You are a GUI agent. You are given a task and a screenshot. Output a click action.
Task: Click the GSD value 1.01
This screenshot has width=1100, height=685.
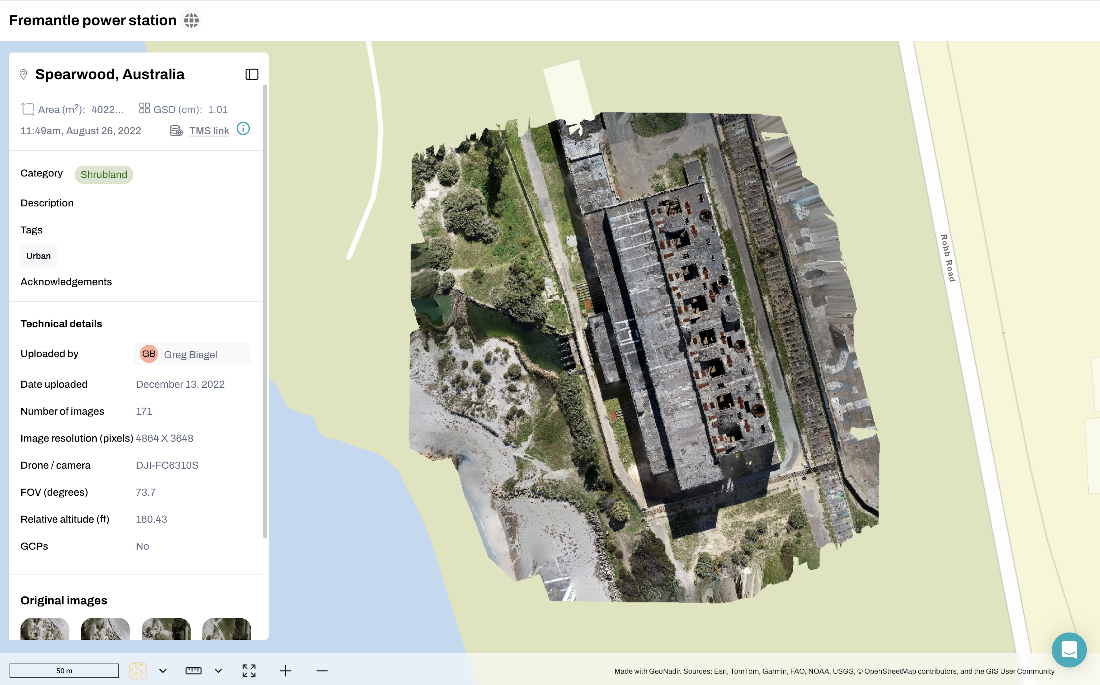tap(218, 109)
